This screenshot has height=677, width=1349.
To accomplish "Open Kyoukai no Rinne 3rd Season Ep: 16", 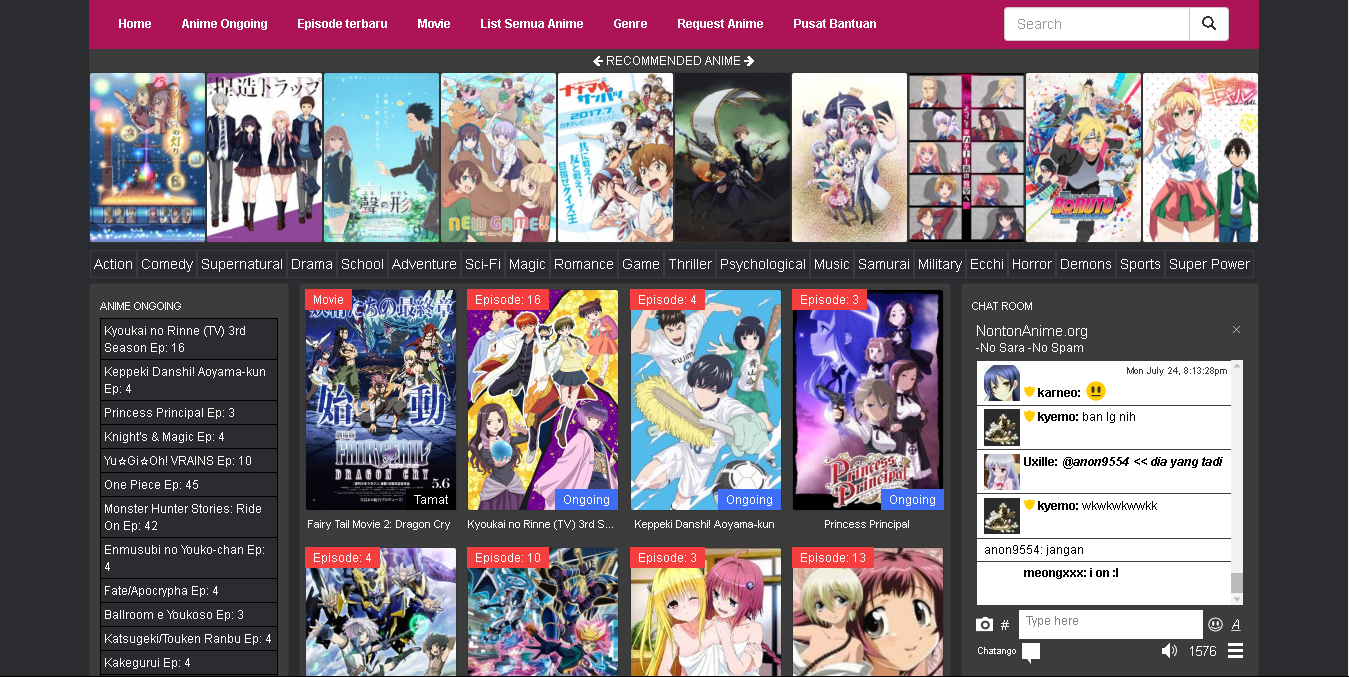I will (189, 339).
